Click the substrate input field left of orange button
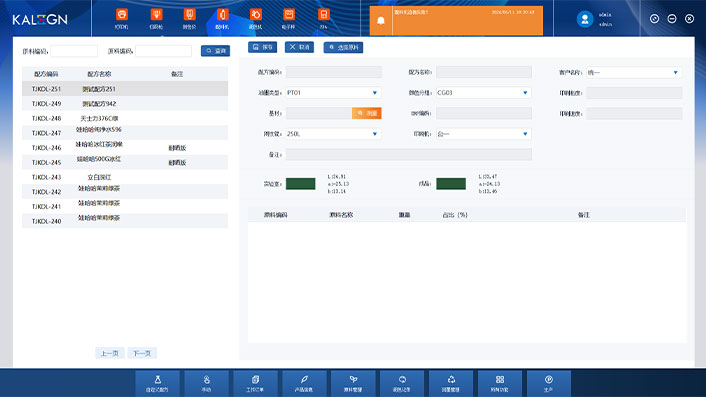 [319, 113]
